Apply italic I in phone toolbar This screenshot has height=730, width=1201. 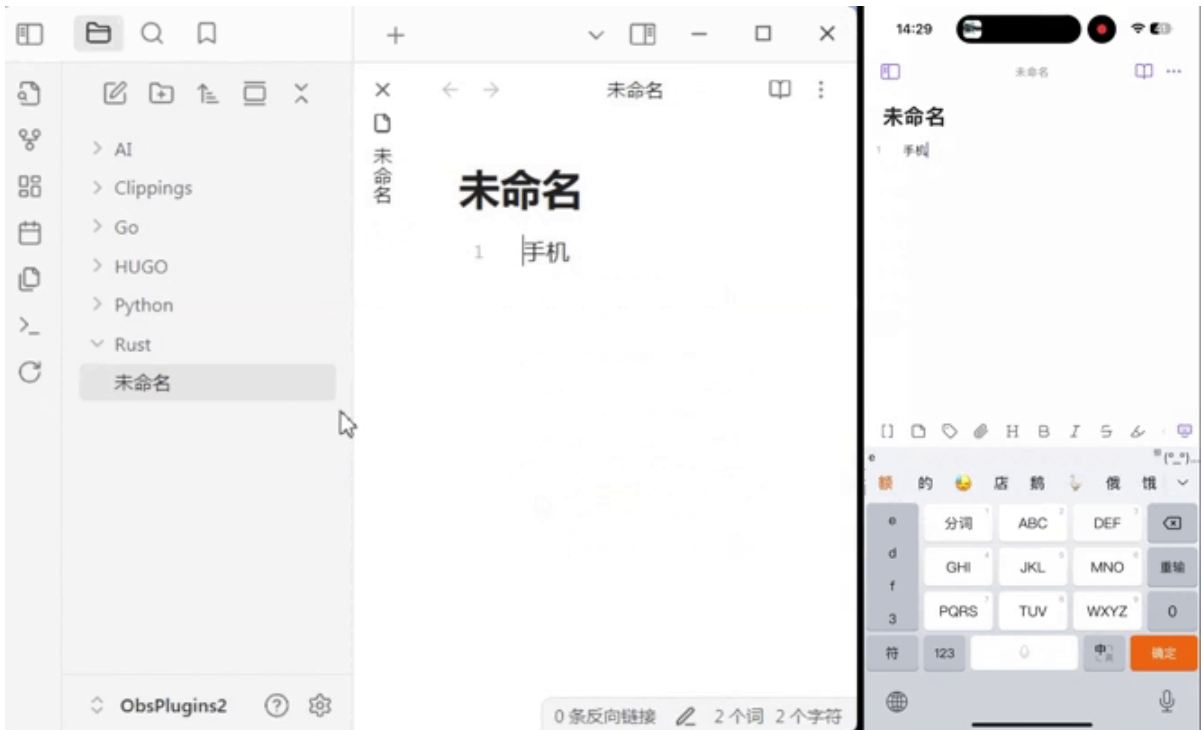coord(1074,431)
